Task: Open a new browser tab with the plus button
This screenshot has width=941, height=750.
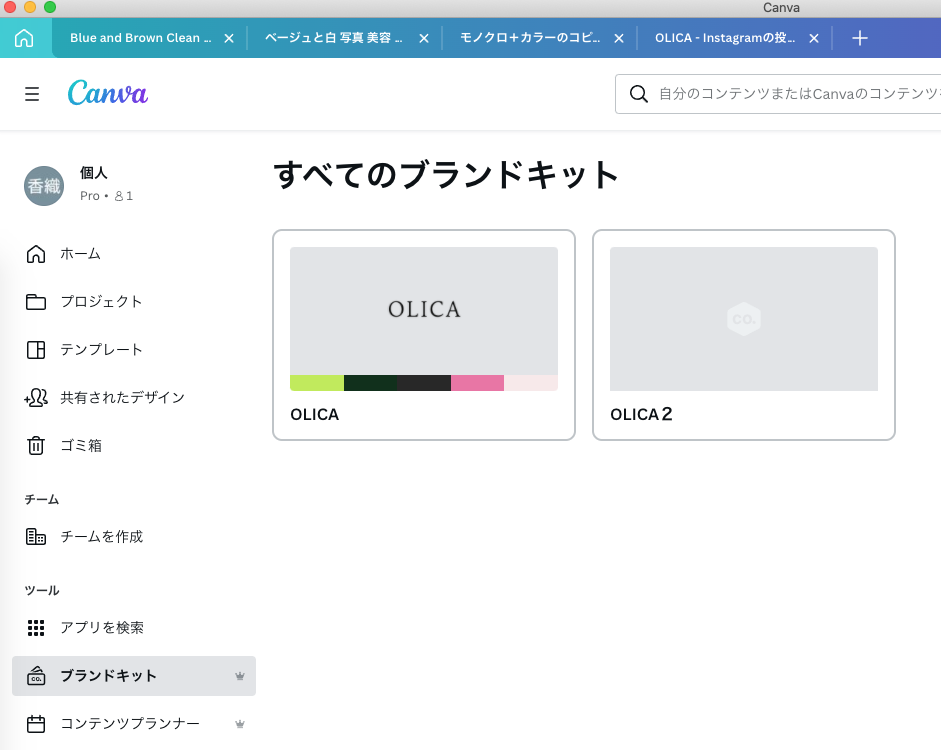Action: pyautogui.click(x=859, y=38)
